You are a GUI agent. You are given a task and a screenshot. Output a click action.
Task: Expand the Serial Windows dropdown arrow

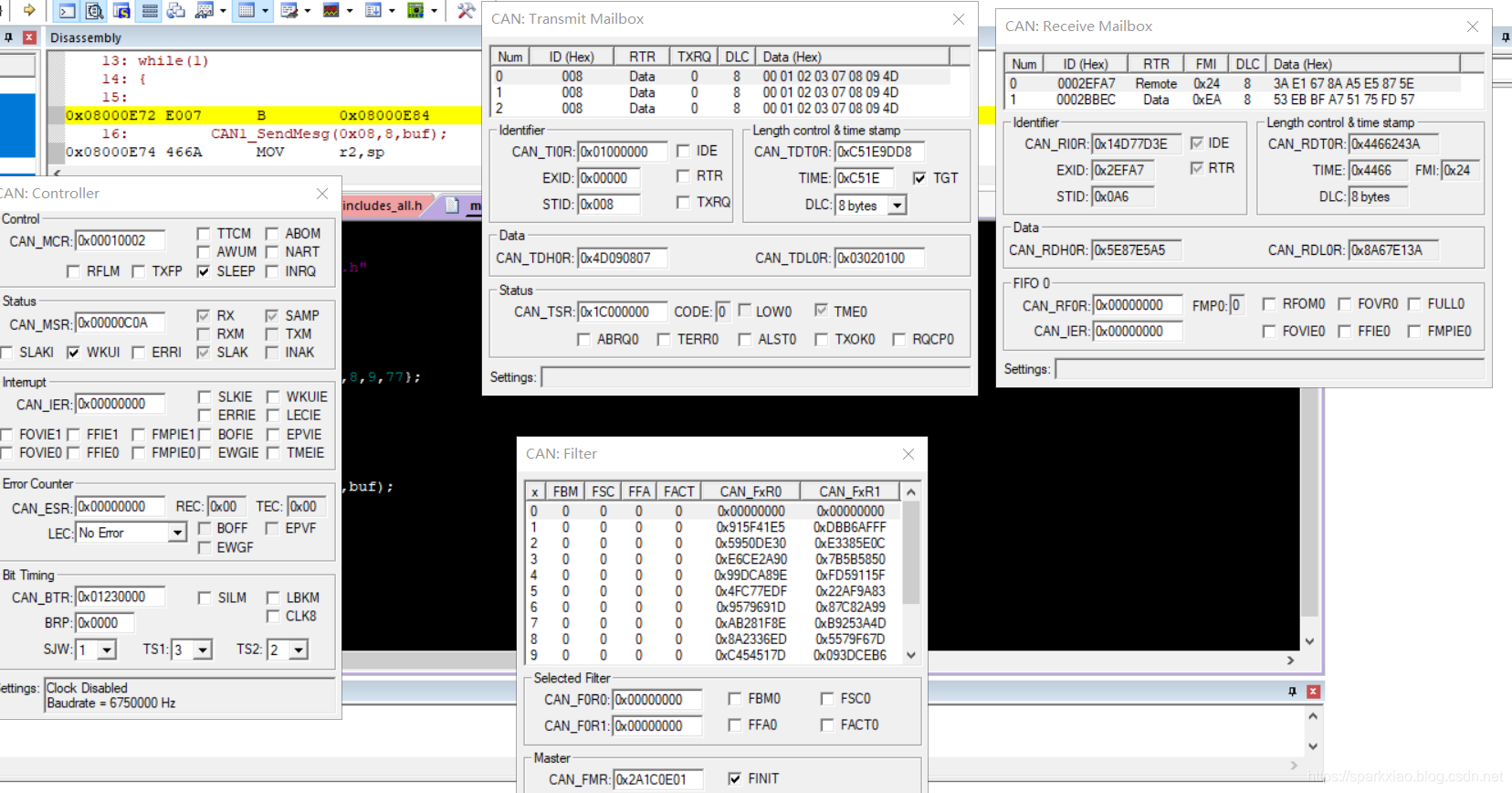coord(308,11)
